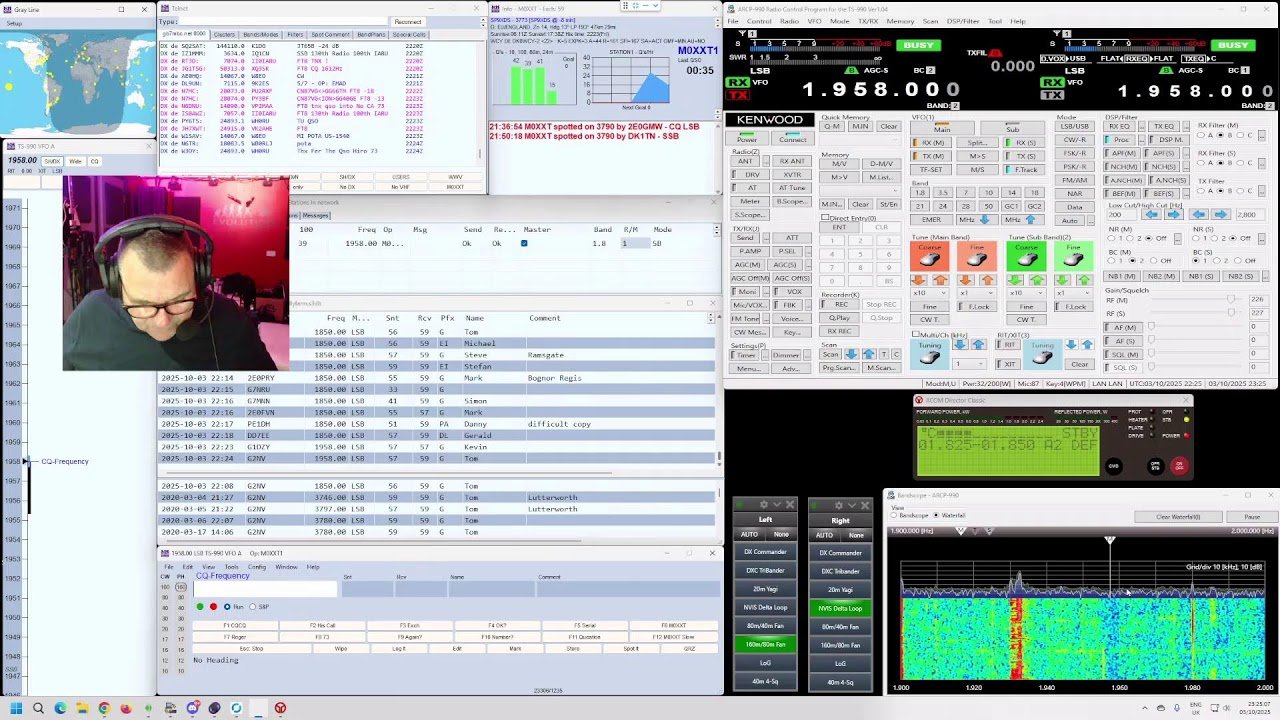Select the 160m/80m Fan antenna on Left
This screenshot has width=1280, height=720.
tap(765, 645)
